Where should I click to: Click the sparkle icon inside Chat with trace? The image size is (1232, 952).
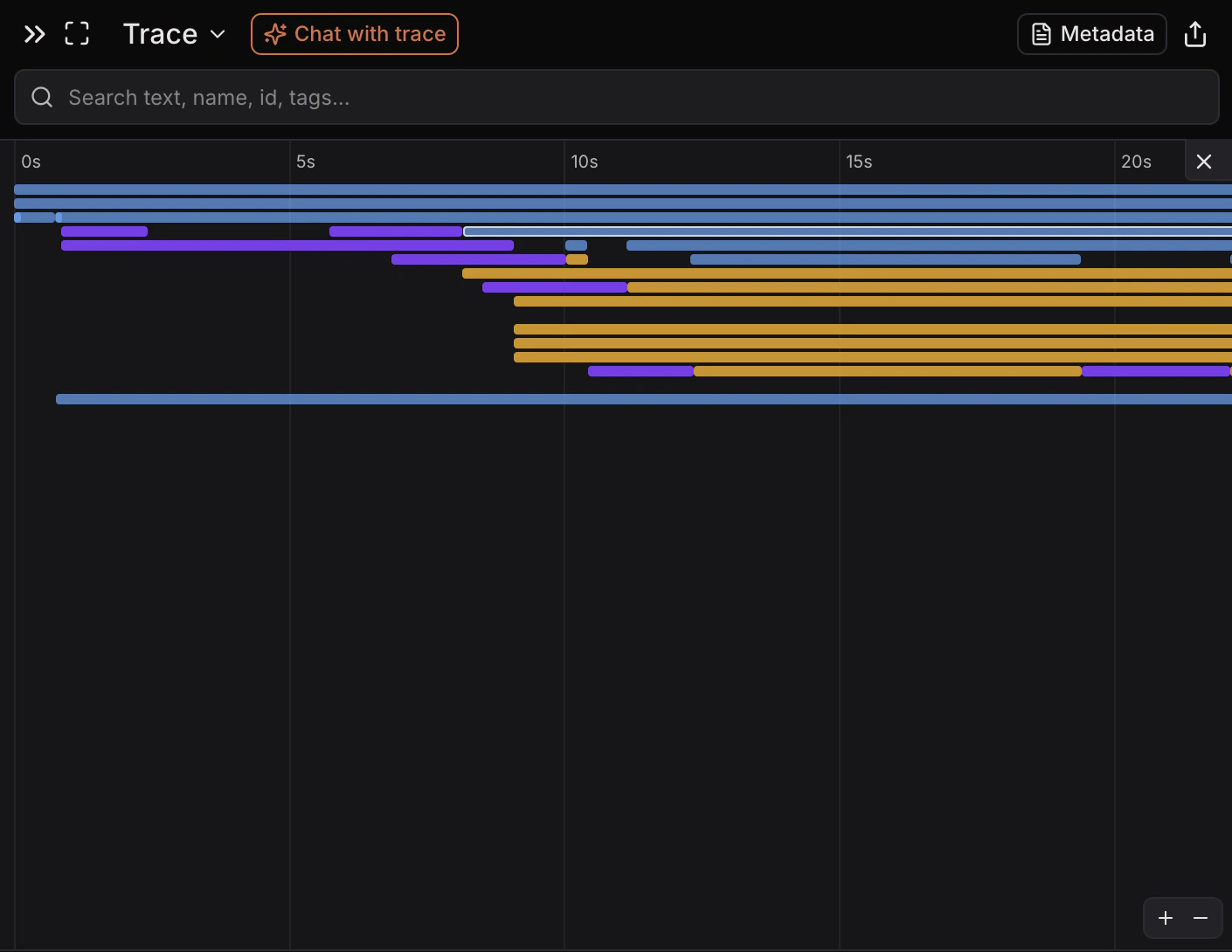(276, 34)
